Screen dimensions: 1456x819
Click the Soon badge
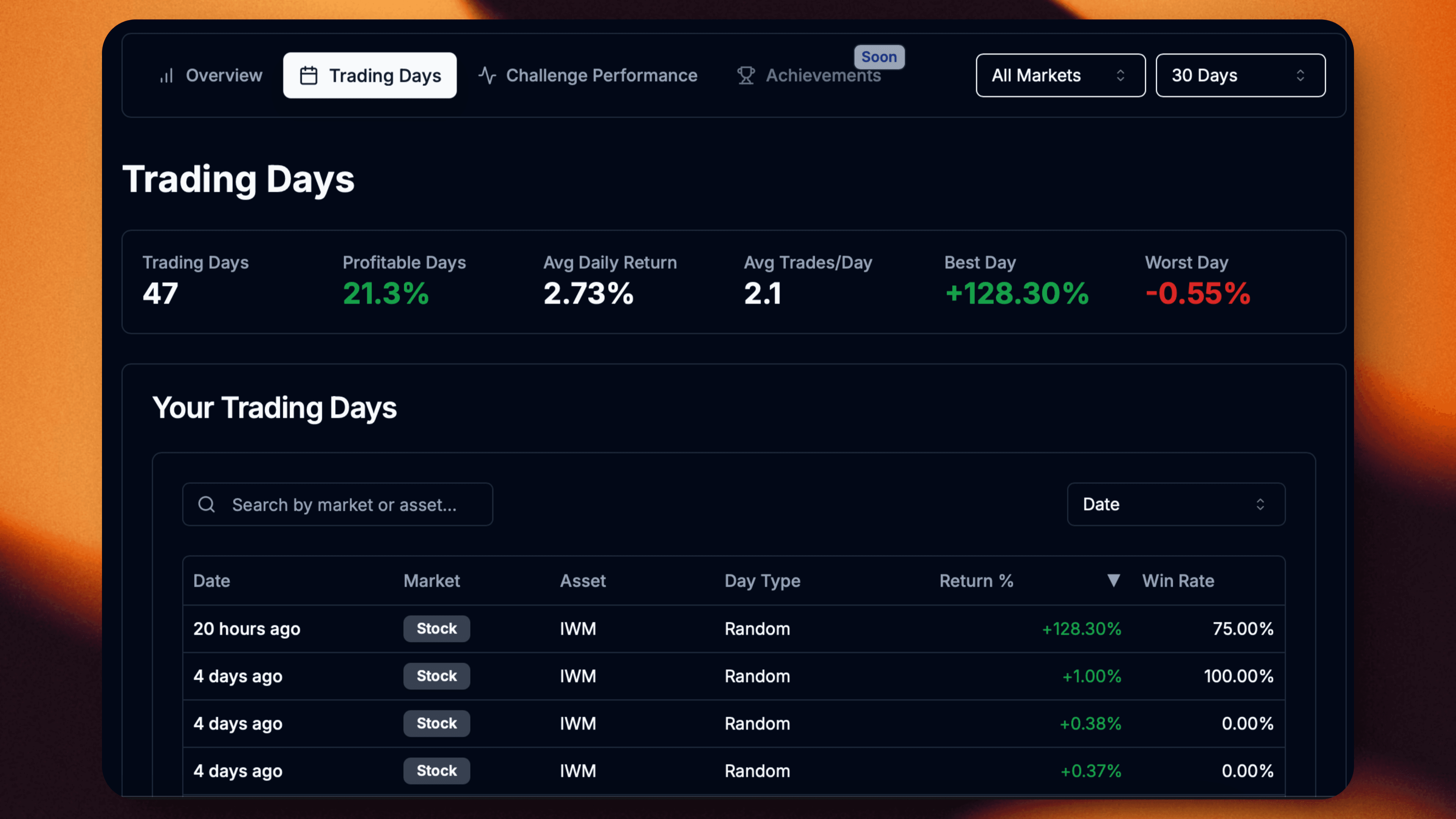[879, 56]
